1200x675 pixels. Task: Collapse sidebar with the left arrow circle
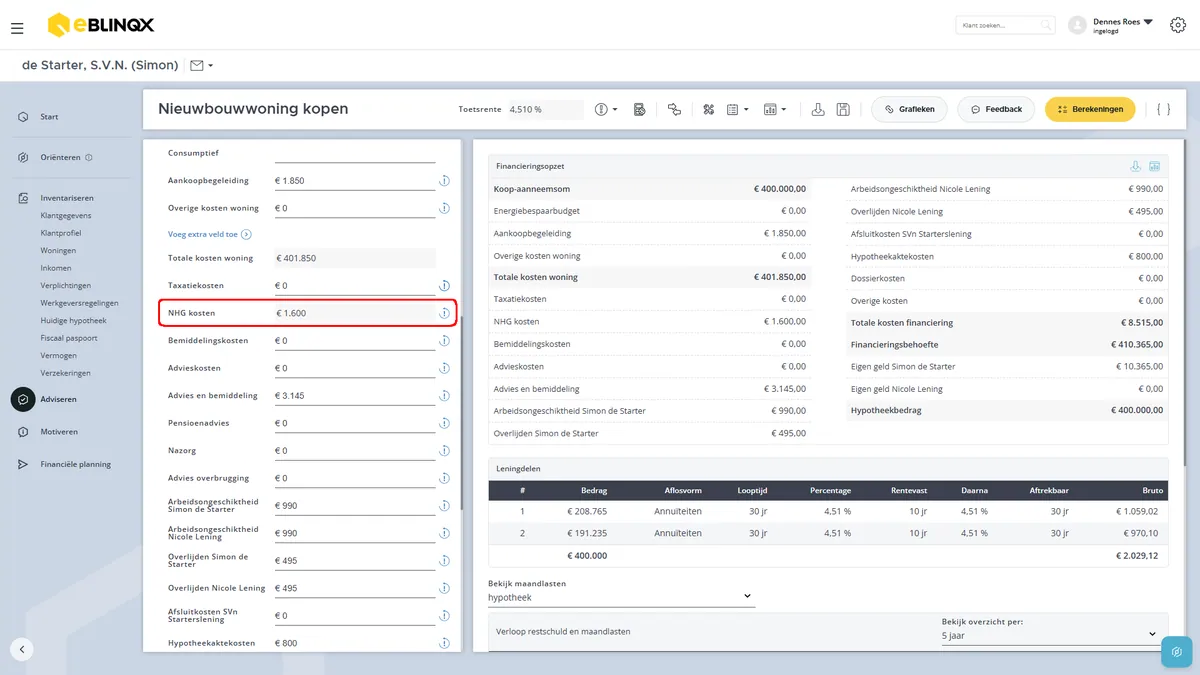[x=22, y=649]
